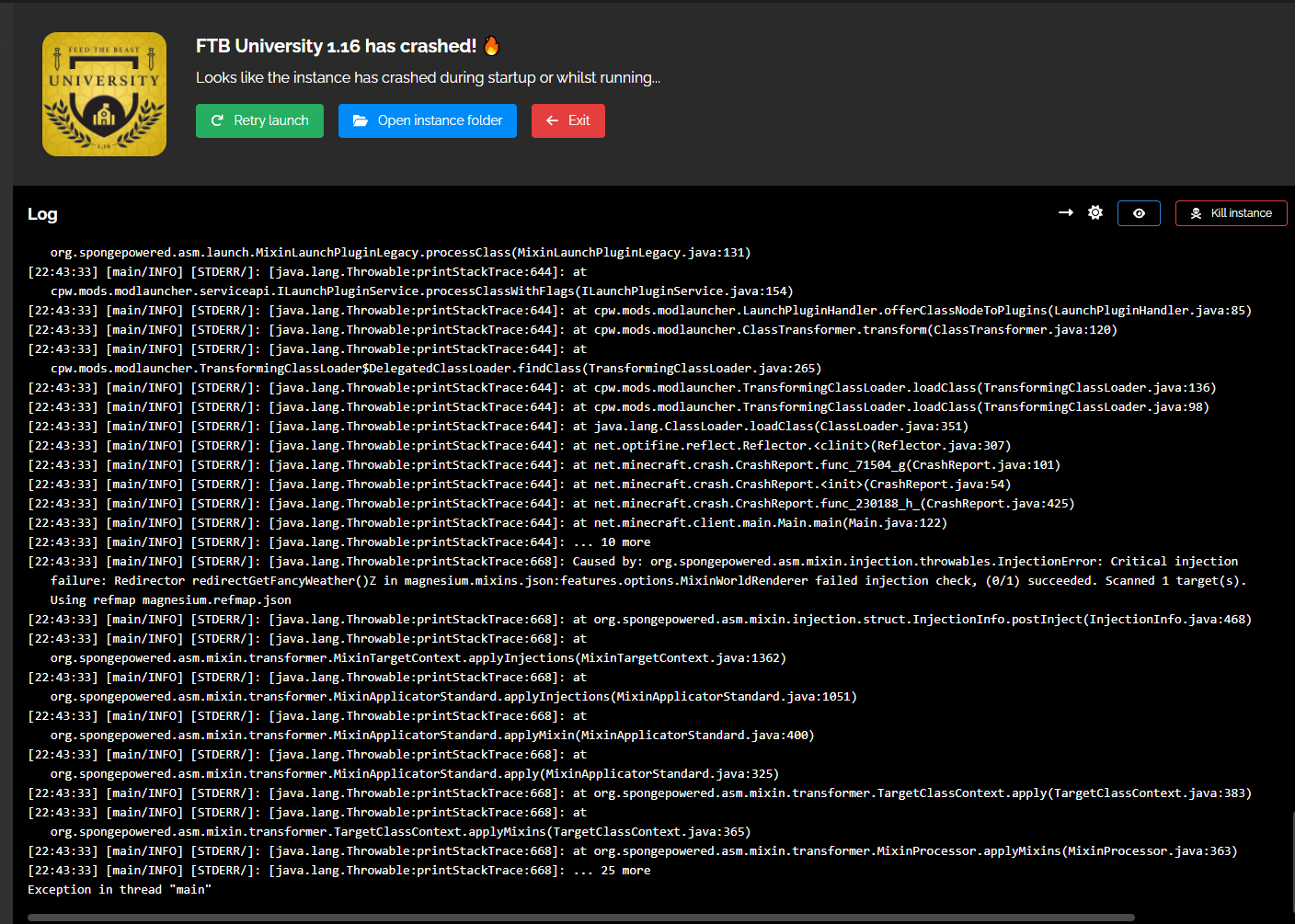1295x924 pixels.
Task: Click the red Exit button
Action: tap(568, 120)
